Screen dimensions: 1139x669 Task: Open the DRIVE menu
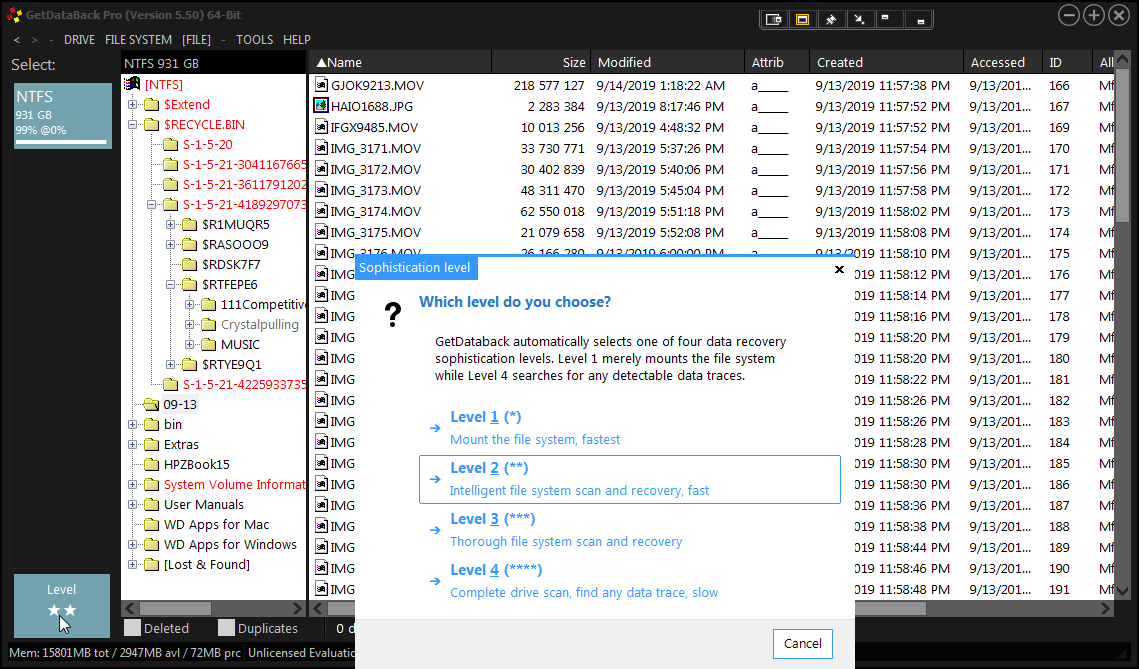(x=79, y=40)
